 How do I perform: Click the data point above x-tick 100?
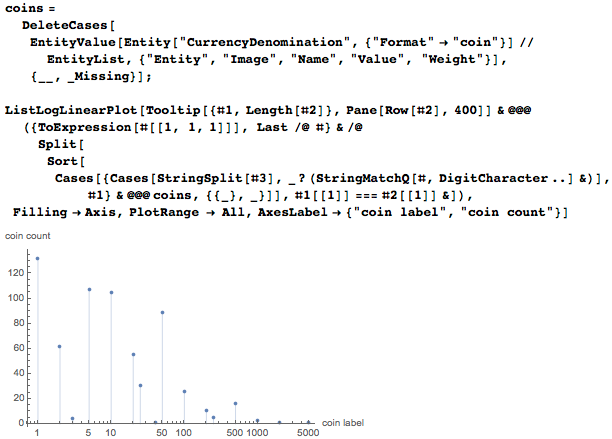[x=184, y=392]
